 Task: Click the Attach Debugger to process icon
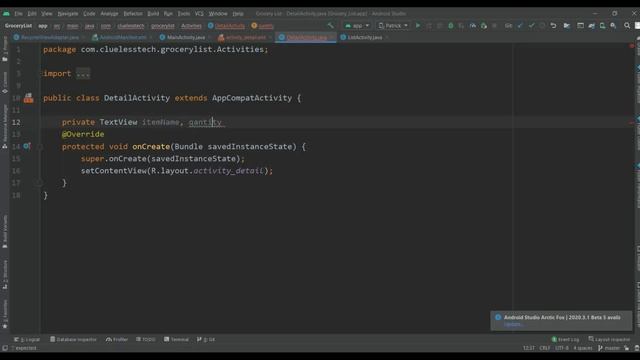tap(484, 25)
